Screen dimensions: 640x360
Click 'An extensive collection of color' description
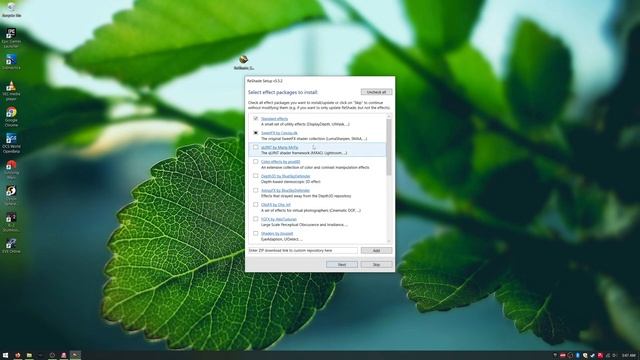pos(315,167)
